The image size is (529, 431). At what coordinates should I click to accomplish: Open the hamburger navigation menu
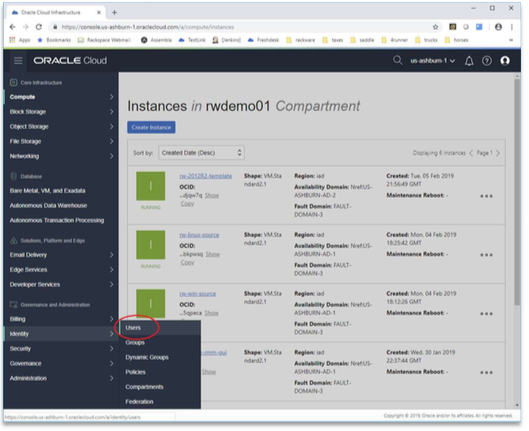click(x=18, y=61)
